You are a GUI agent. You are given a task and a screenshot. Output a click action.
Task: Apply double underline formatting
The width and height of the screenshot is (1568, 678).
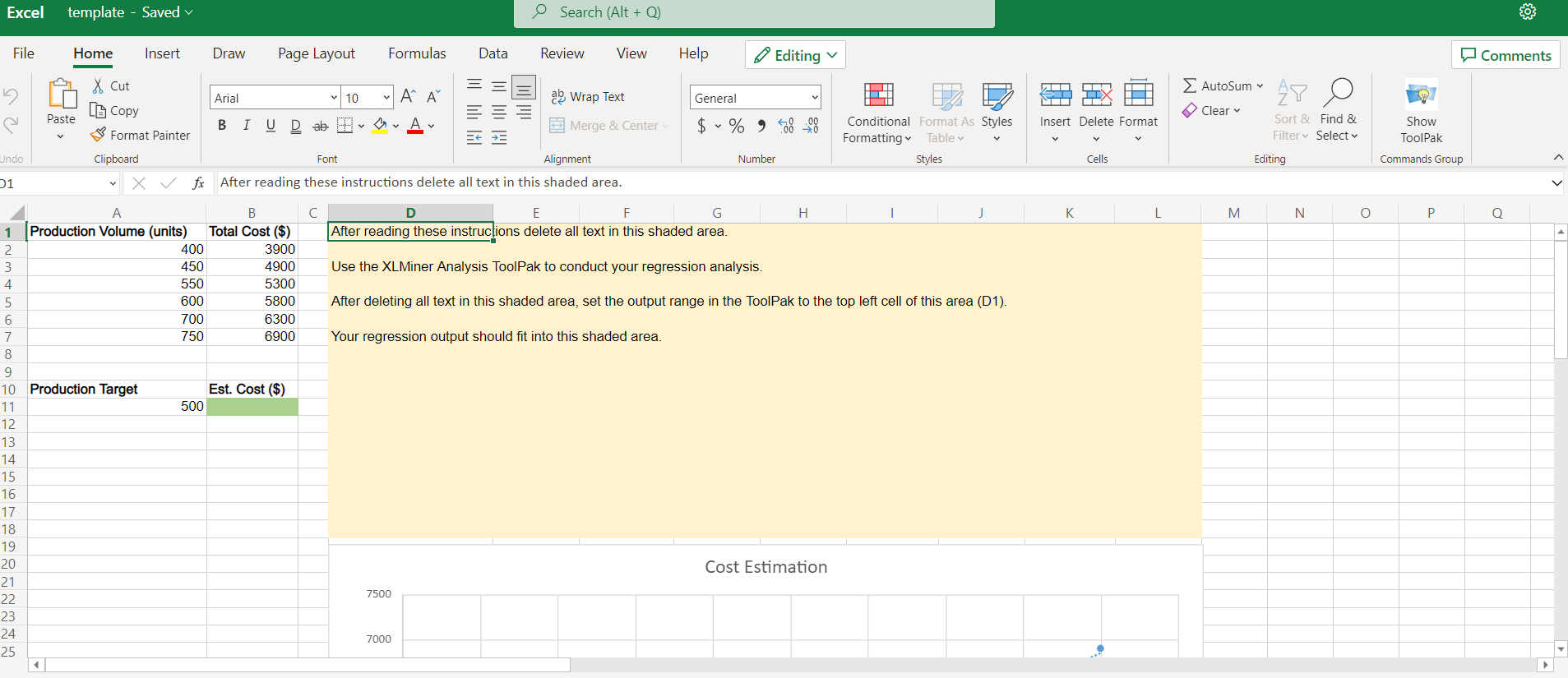296,126
